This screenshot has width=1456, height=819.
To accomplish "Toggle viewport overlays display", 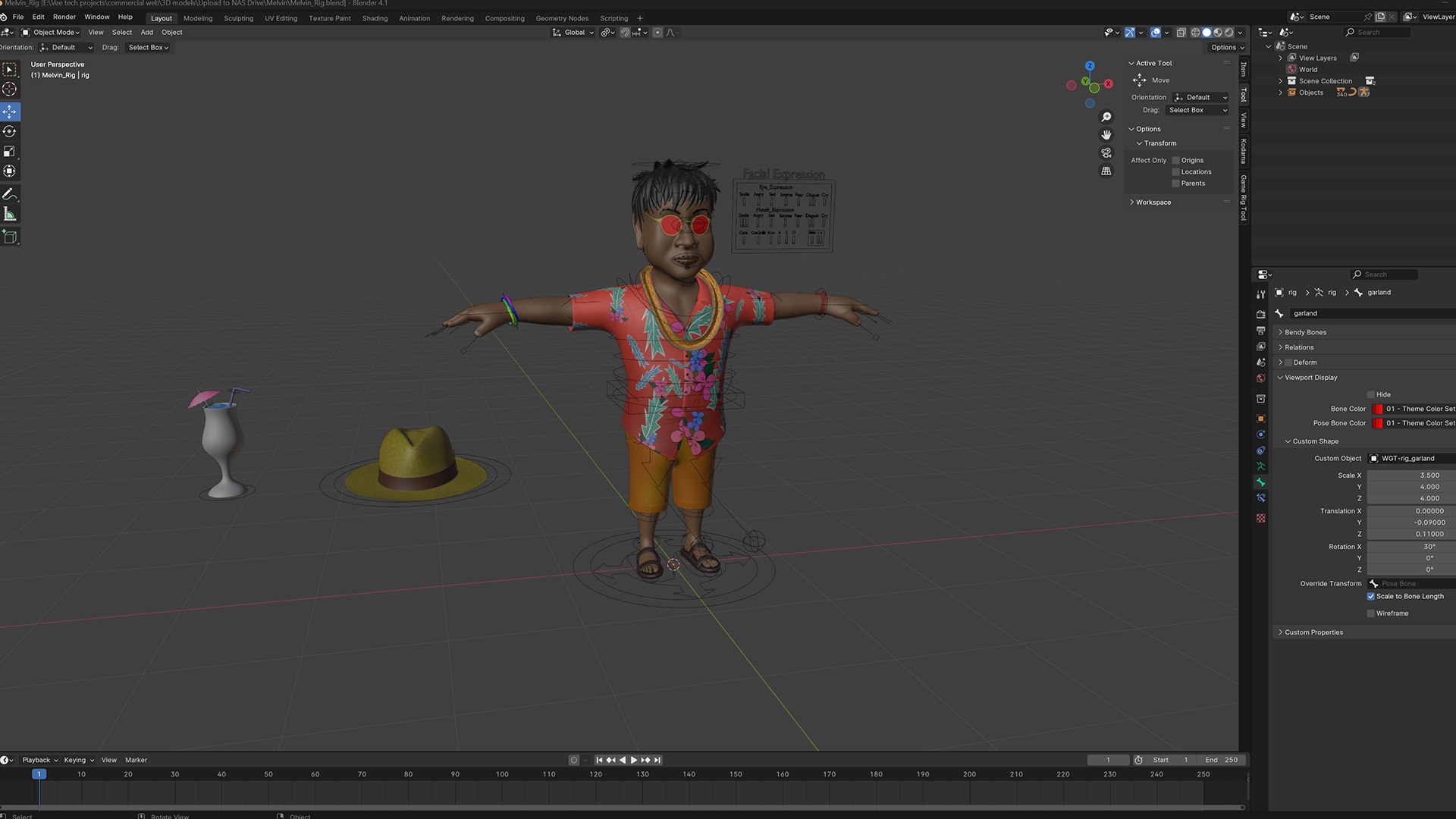I will point(1155,33).
